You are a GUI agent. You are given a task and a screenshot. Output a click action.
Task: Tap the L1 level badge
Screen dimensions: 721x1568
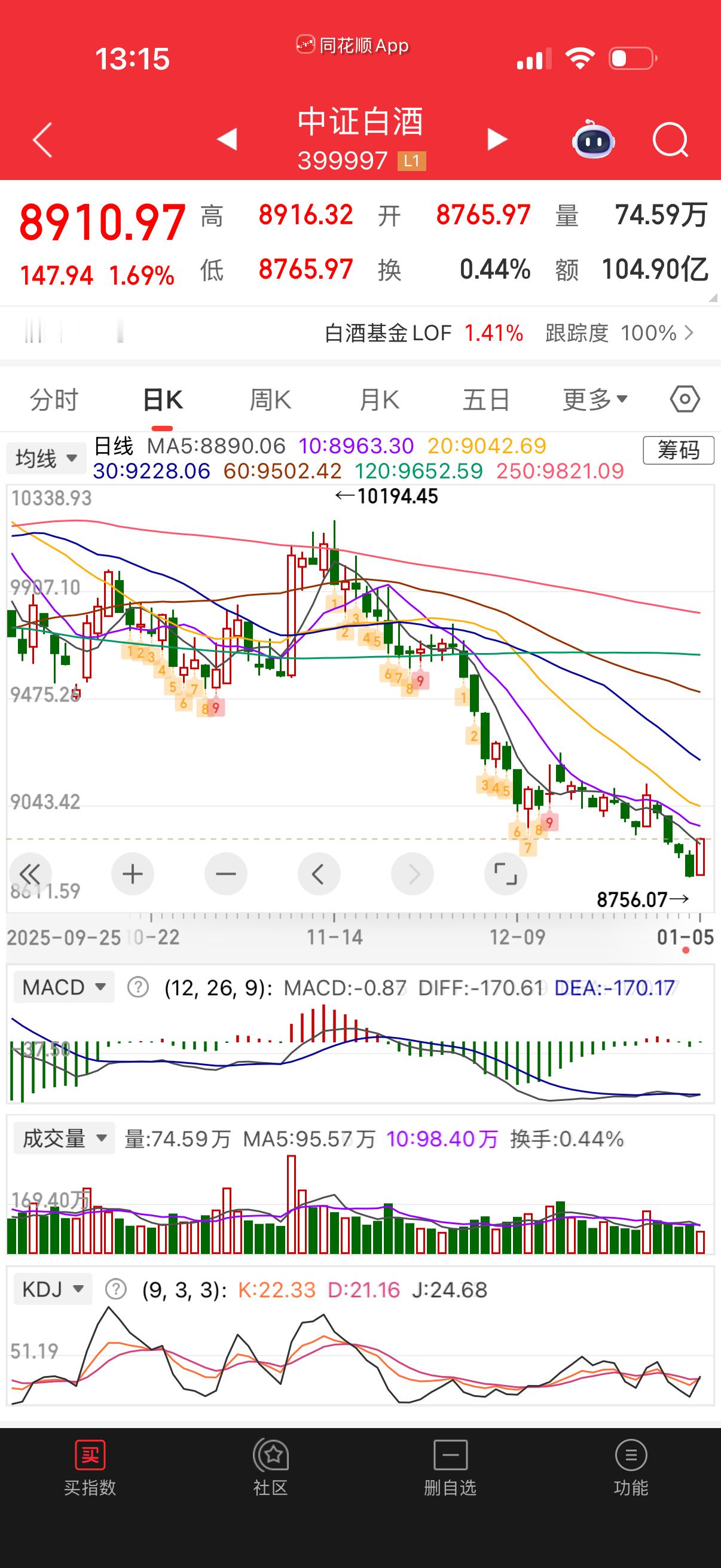(x=412, y=161)
